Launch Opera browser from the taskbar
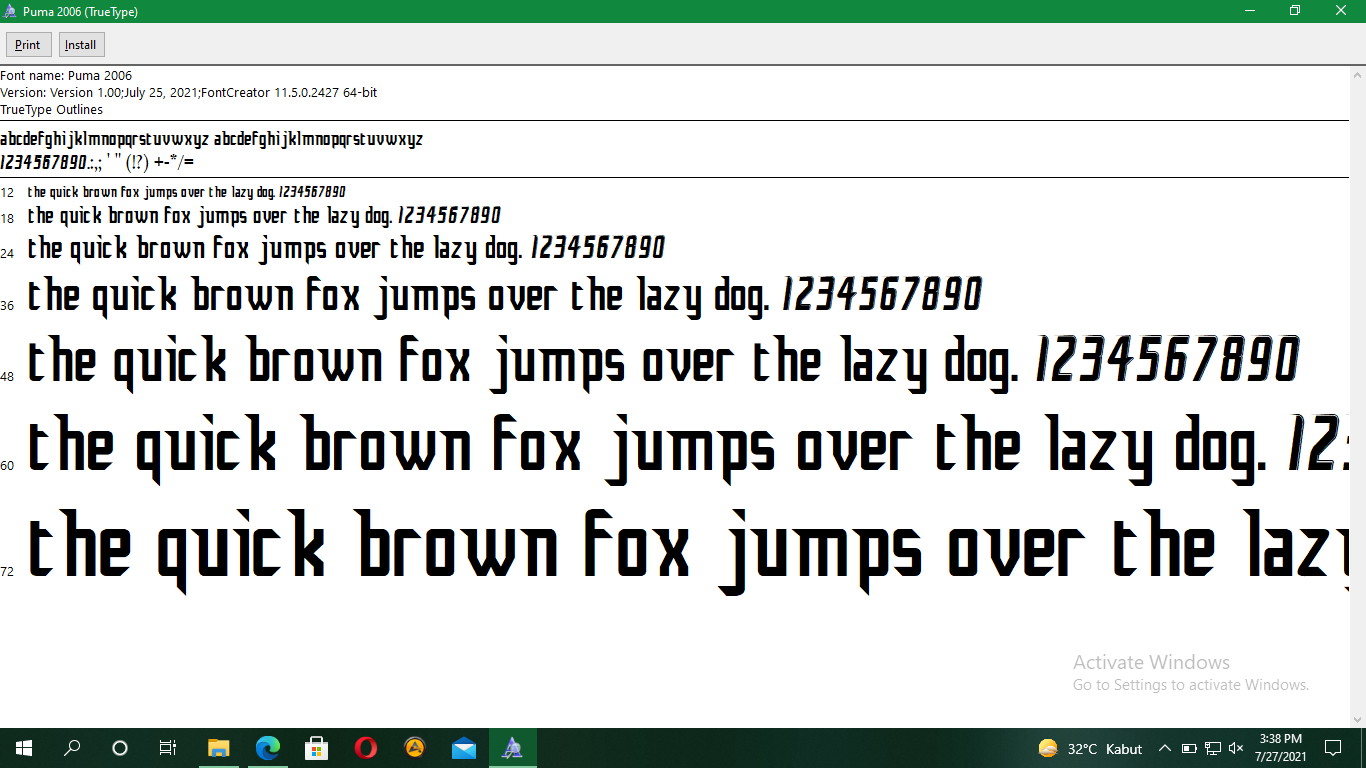1366x768 pixels. [x=365, y=747]
